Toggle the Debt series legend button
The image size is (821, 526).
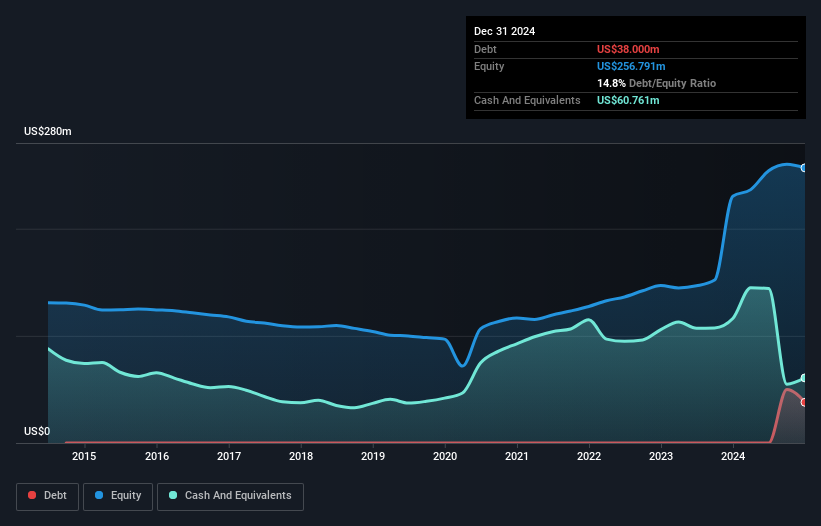[48, 496]
